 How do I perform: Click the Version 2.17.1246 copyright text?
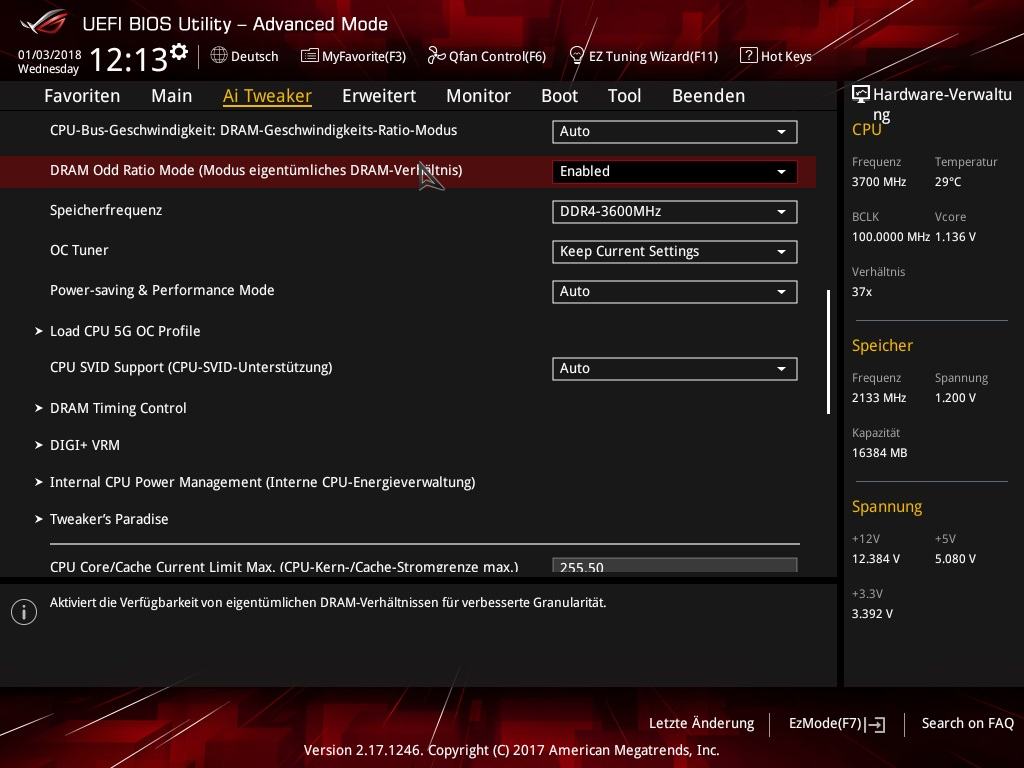pyautogui.click(x=511, y=750)
